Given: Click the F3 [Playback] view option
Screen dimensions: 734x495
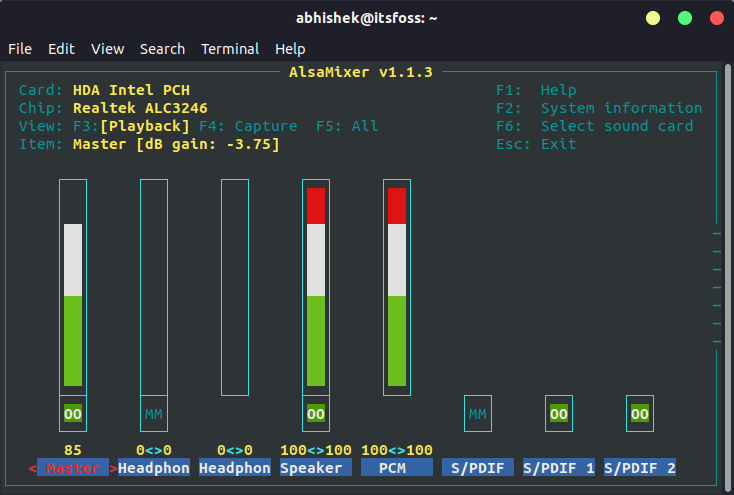Looking at the screenshot, I should (132, 126).
